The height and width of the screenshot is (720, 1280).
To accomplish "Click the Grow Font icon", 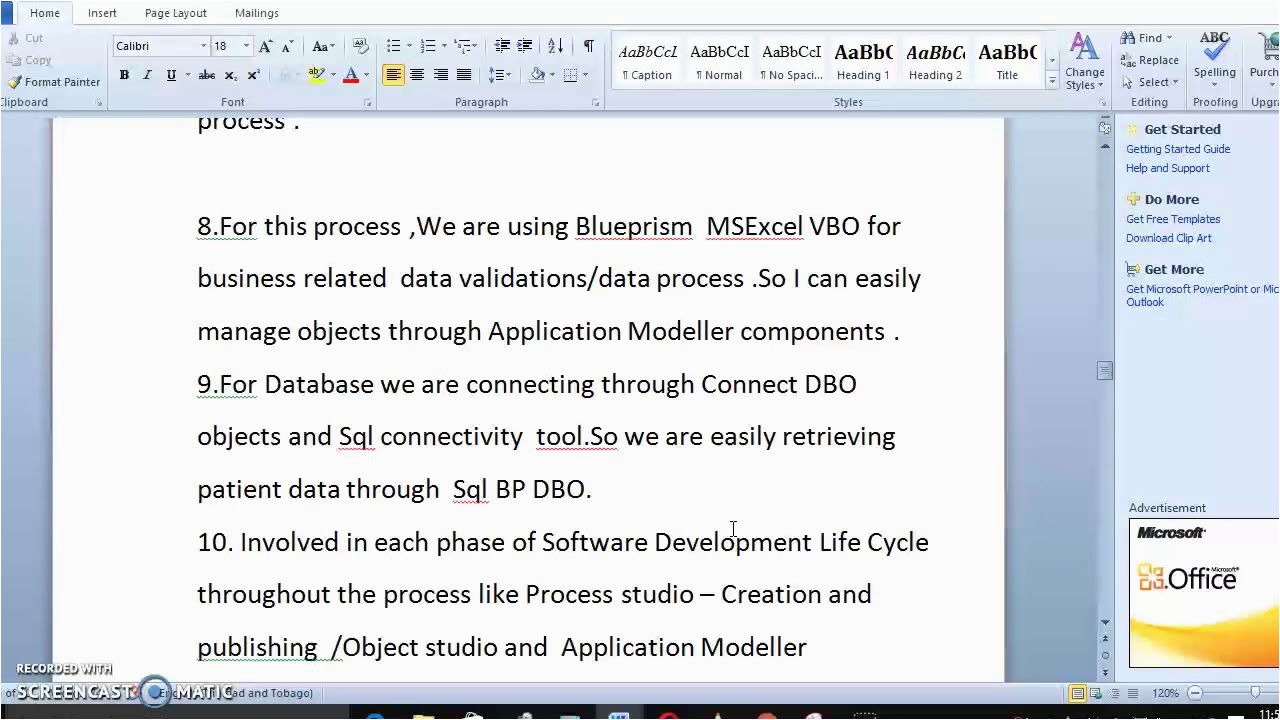I will 265,46.
